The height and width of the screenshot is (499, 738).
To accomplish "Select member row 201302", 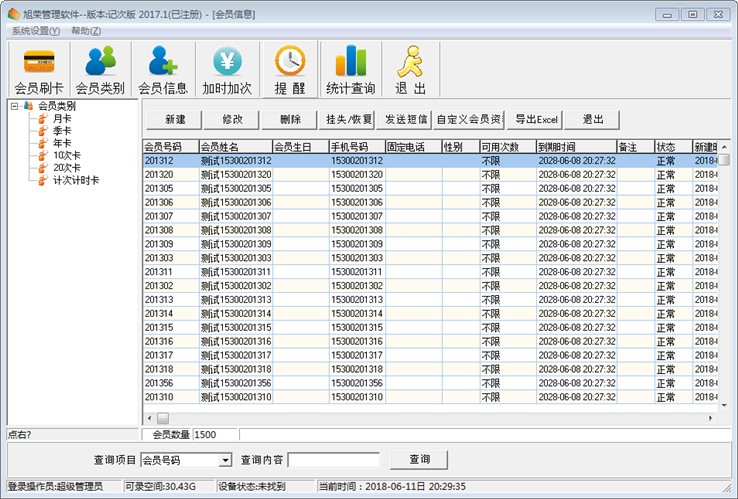I will (430, 286).
